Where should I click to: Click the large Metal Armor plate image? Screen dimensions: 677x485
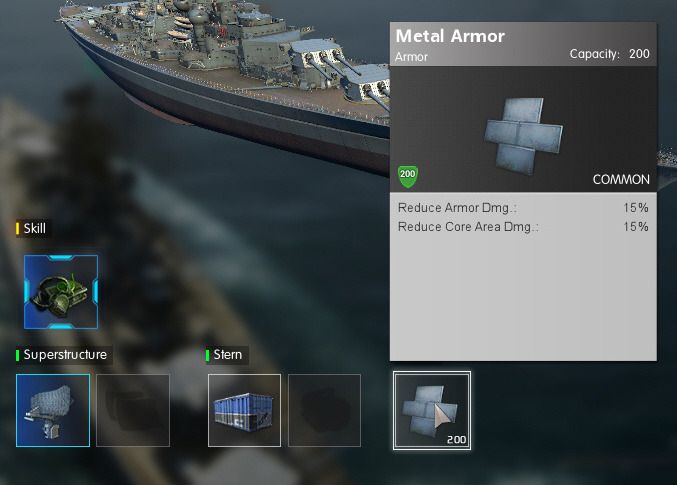524,136
